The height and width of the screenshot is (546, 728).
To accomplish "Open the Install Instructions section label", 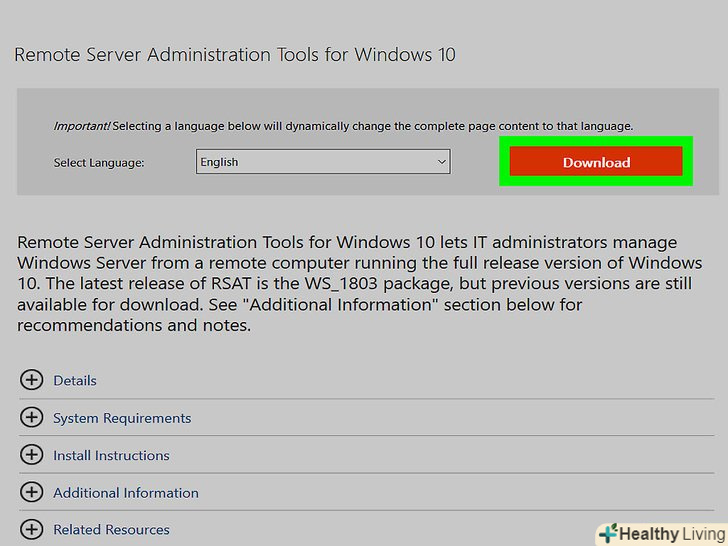I will [111, 455].
